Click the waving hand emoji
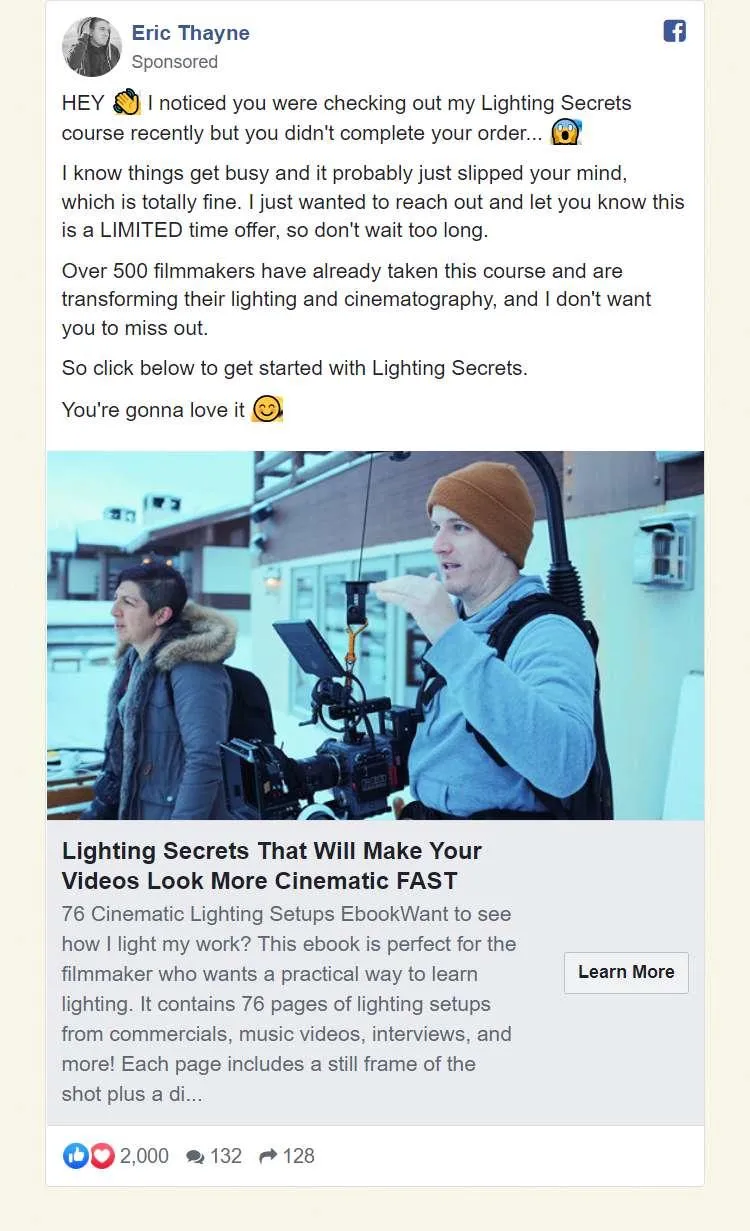The image size is (750, 1231). [x=126, y=103]
